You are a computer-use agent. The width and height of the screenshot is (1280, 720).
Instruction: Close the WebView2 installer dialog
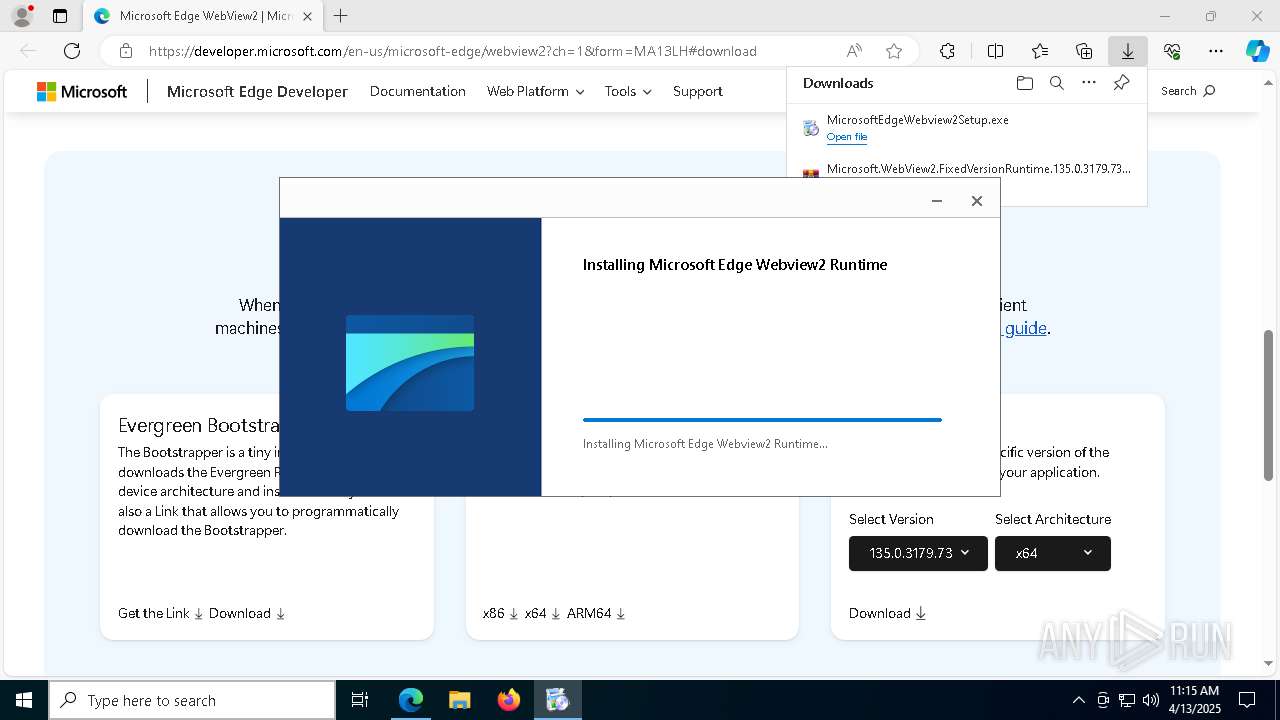point(977,201)
